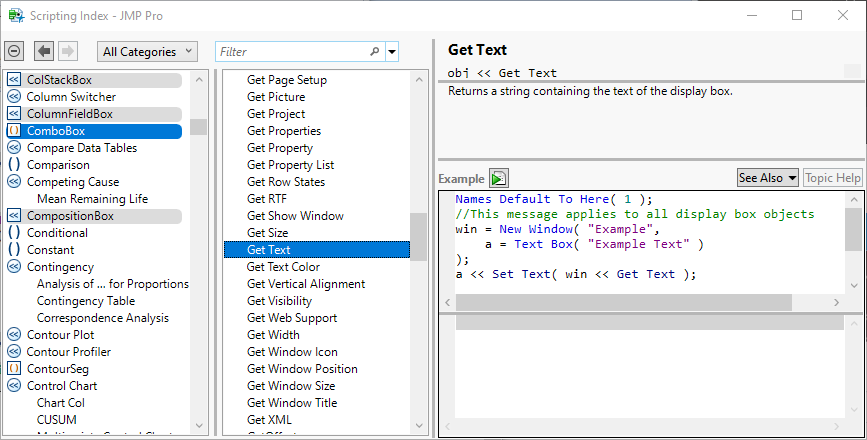The image size is (867, 440).
Task: Expand the See Also dropdown
Action: (x=767, y=178)
